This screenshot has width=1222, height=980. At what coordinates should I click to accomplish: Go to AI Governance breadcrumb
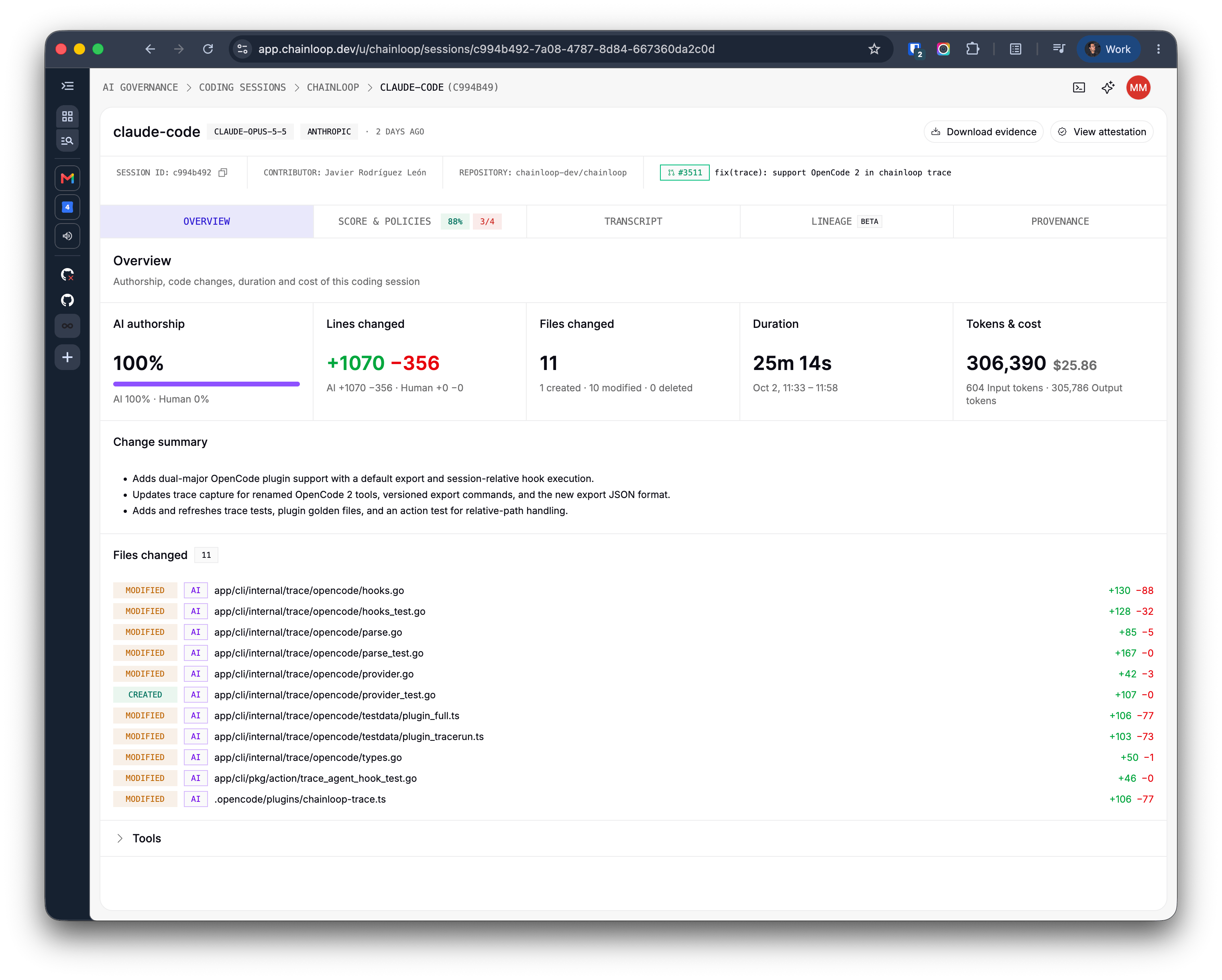click(x=140, y=87)
